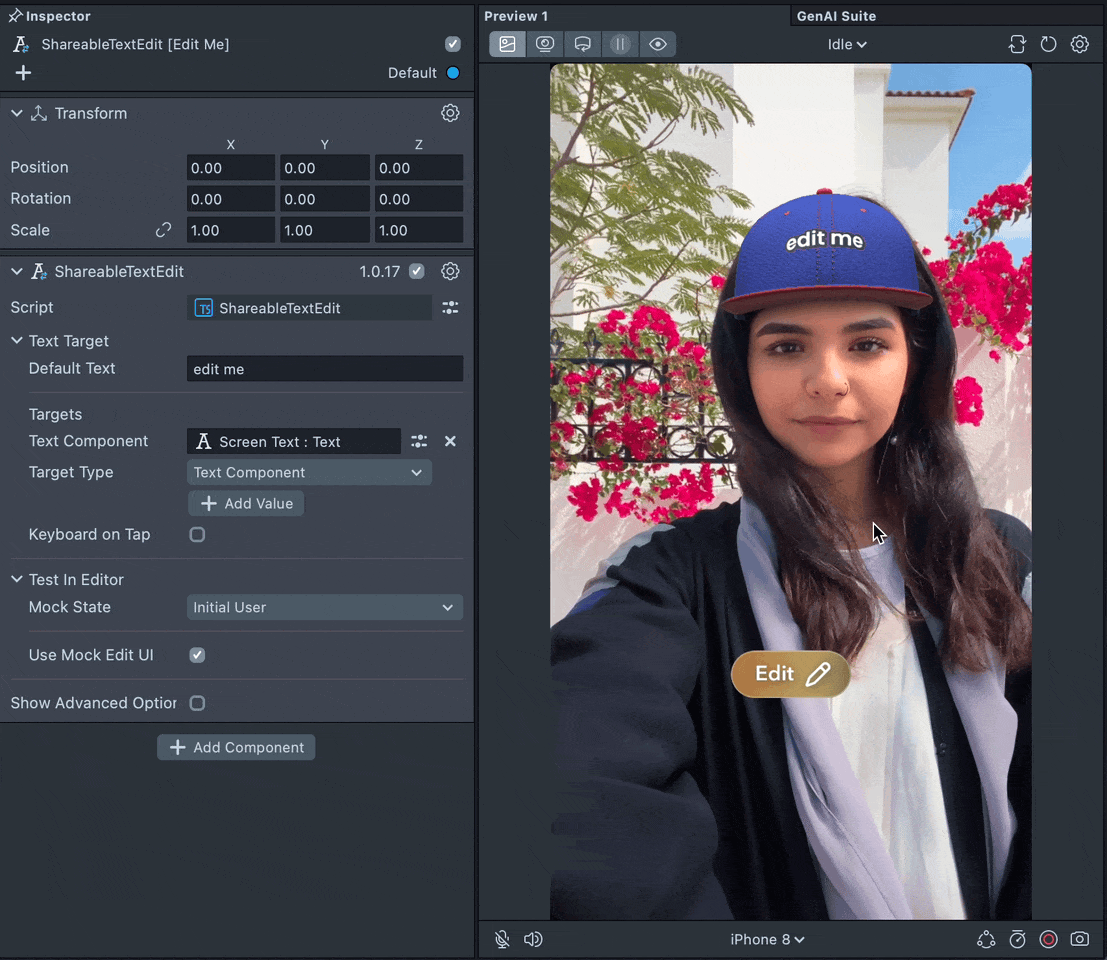1107x960 pixels.
Task: Select the Preview 1 tab
Action: [x=516, y=16]
